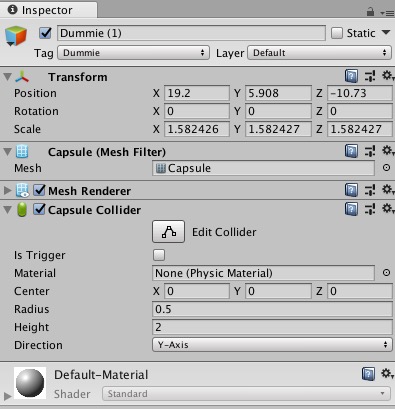Viewport: 395px width, 409px height.
Task: Click Position X field
Action: coord(197,93)
